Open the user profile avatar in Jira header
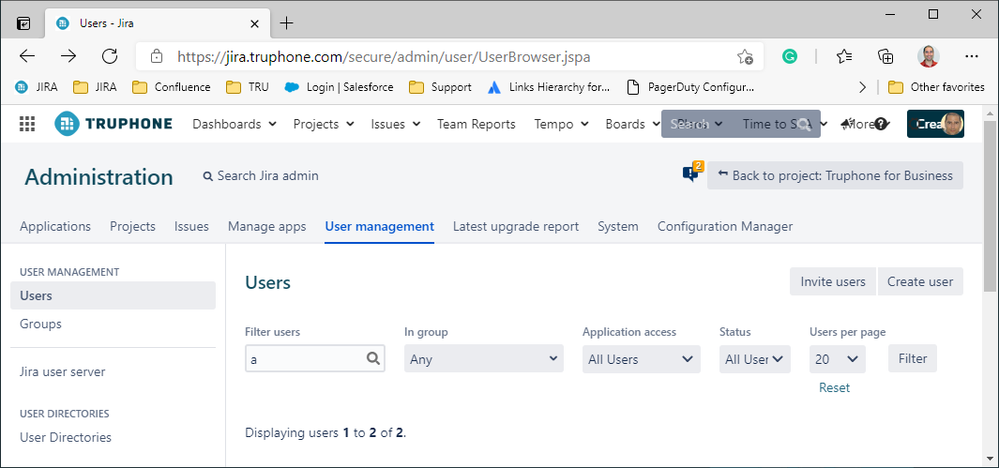Viewport: 999px width, 468px height. click(x=952, y=124)
